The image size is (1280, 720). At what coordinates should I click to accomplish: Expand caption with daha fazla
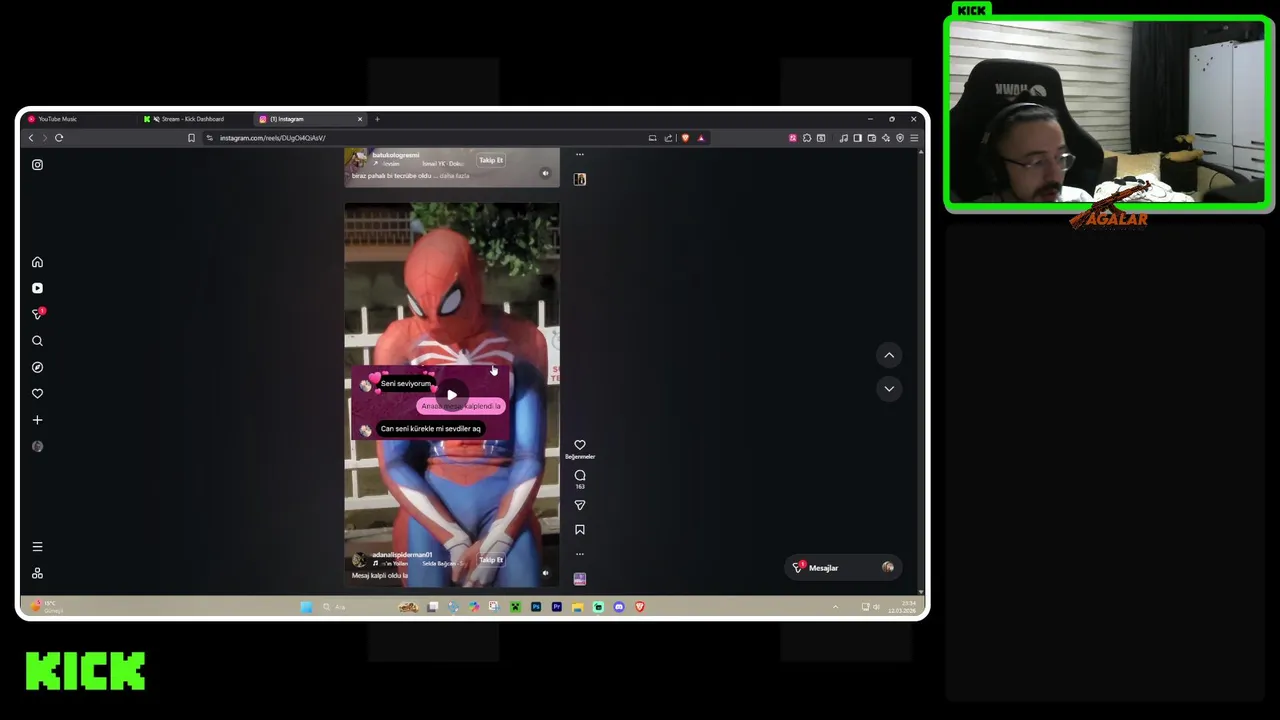click(x=454, y=176)
